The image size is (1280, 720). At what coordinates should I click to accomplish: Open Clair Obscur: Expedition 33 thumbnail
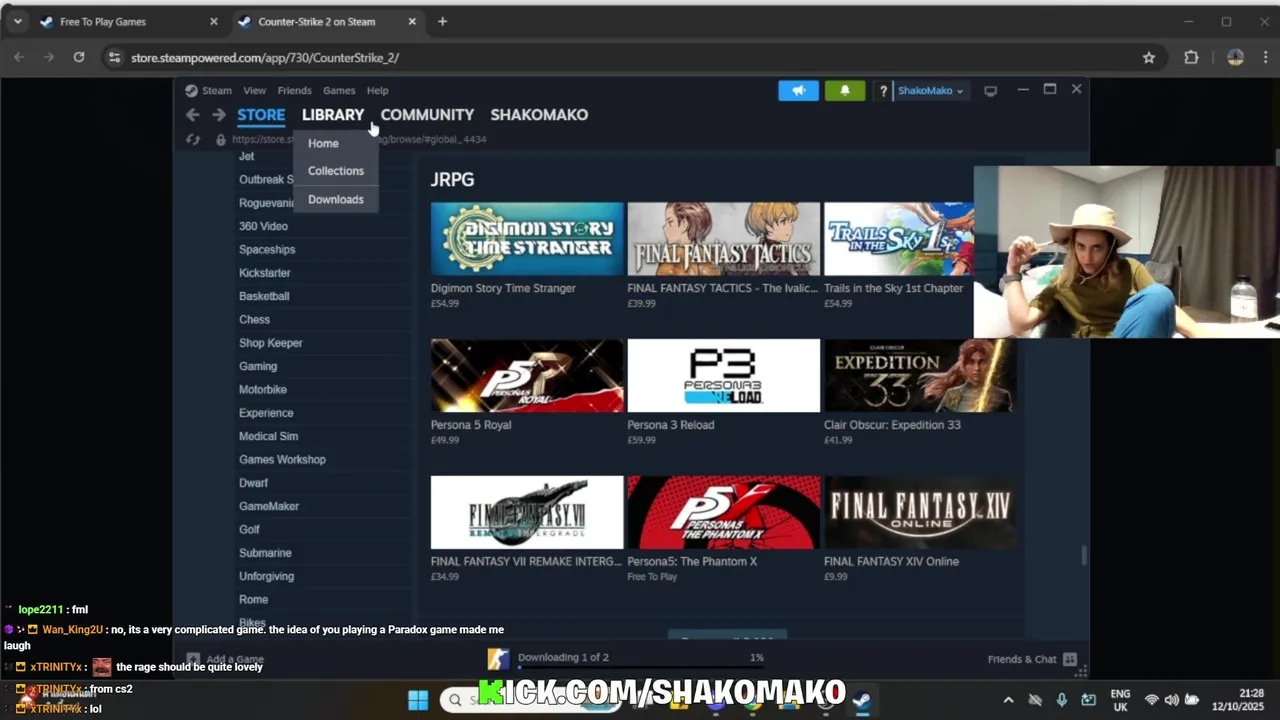pyautogui.click(x=920, y=375)
